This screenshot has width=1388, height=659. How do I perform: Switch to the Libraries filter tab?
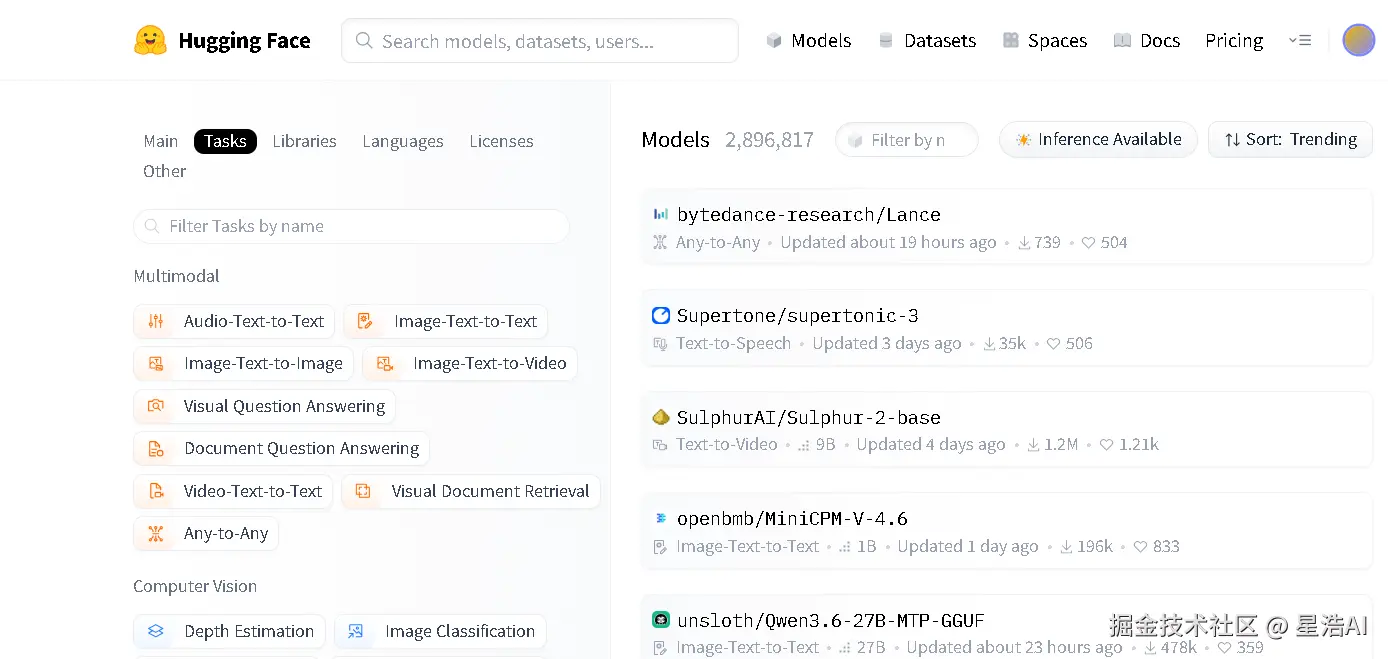(304, 141)
